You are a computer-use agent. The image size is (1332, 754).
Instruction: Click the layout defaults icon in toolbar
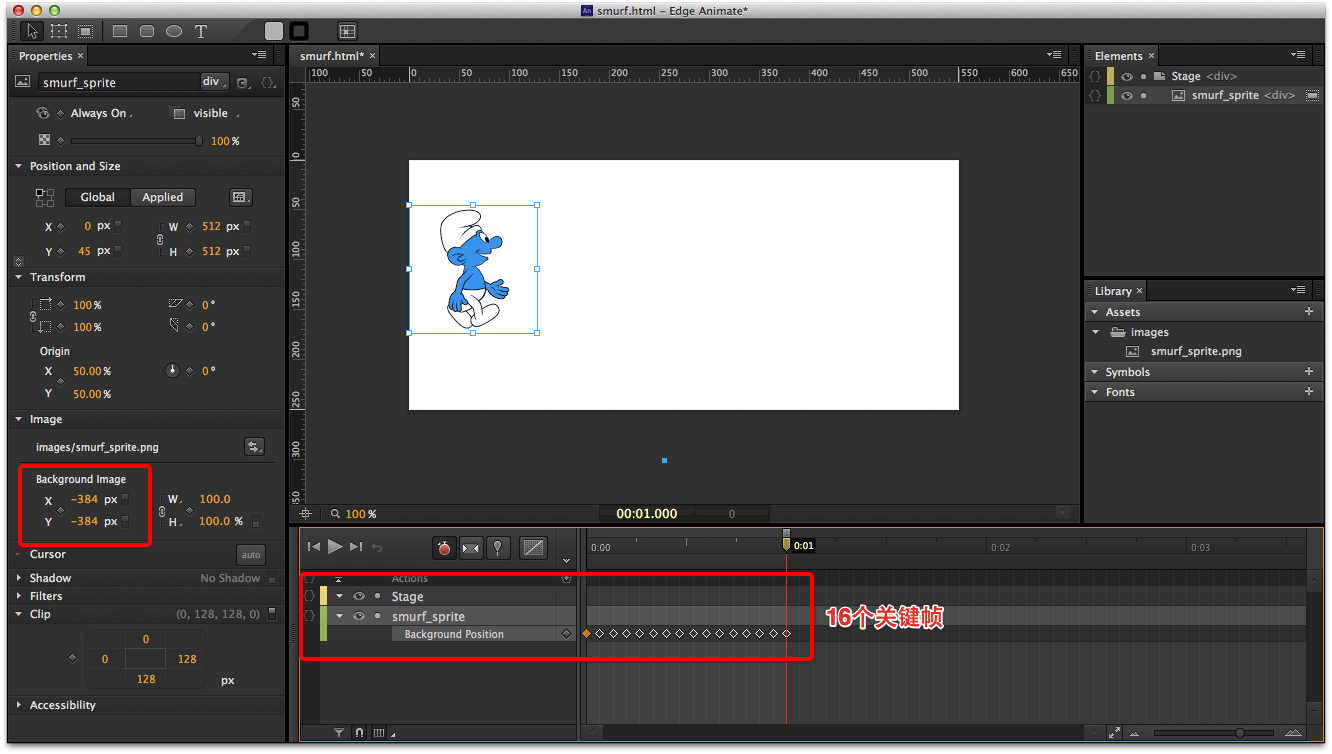[347, 31]
